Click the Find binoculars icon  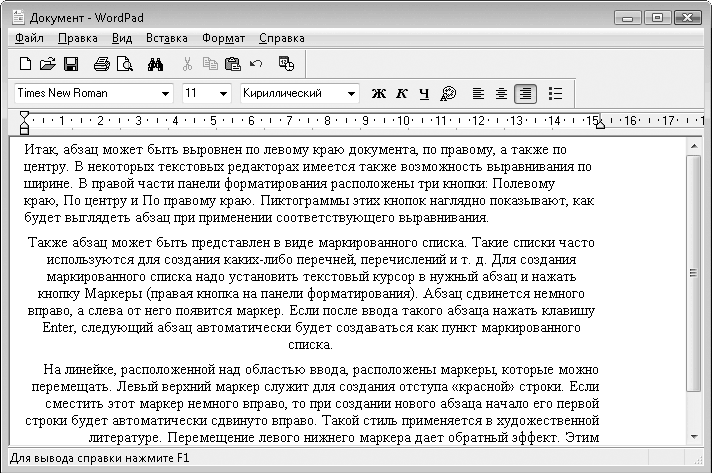(155, 64)
